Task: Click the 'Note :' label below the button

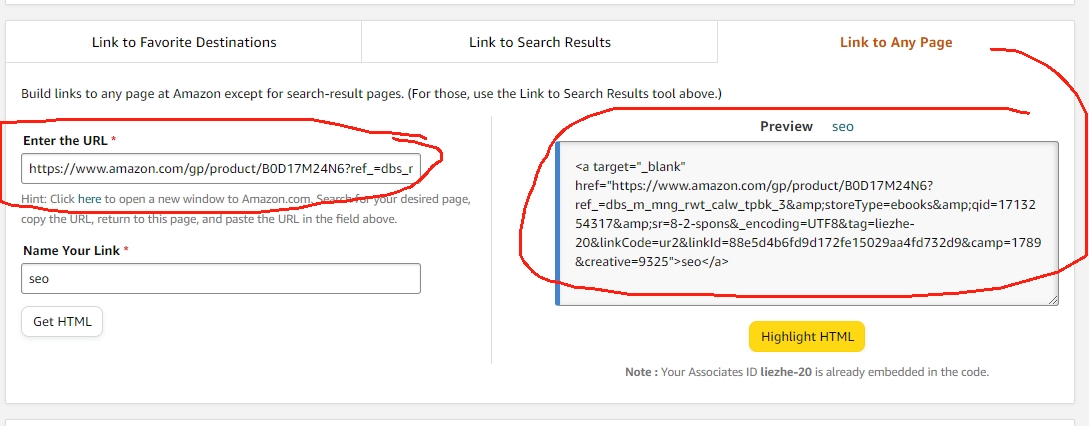Action: (641, 372)
